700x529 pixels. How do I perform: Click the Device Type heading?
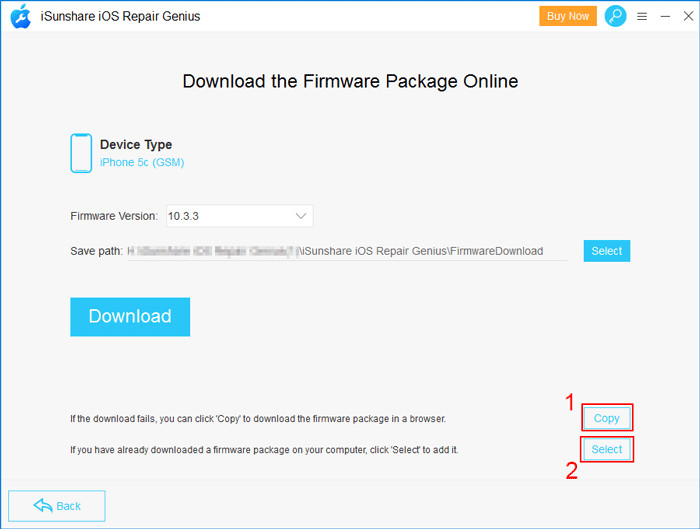click(136, 145)
